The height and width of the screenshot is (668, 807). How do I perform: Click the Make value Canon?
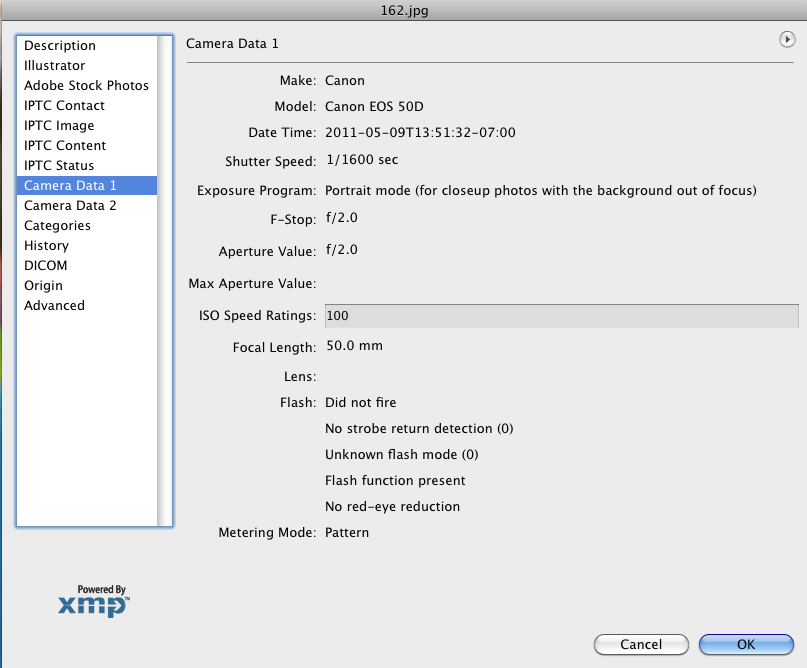345,81
